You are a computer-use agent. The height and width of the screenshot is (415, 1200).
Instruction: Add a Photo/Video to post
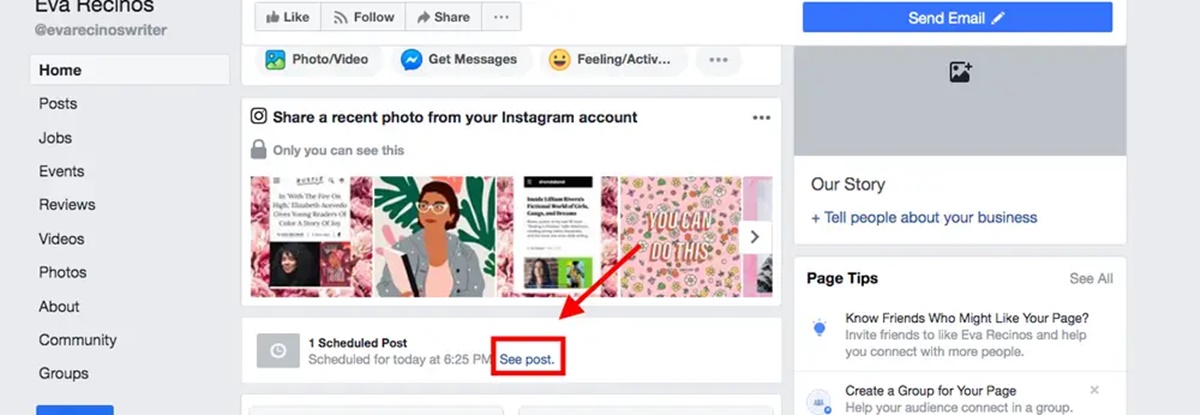[x=318, y=60]
